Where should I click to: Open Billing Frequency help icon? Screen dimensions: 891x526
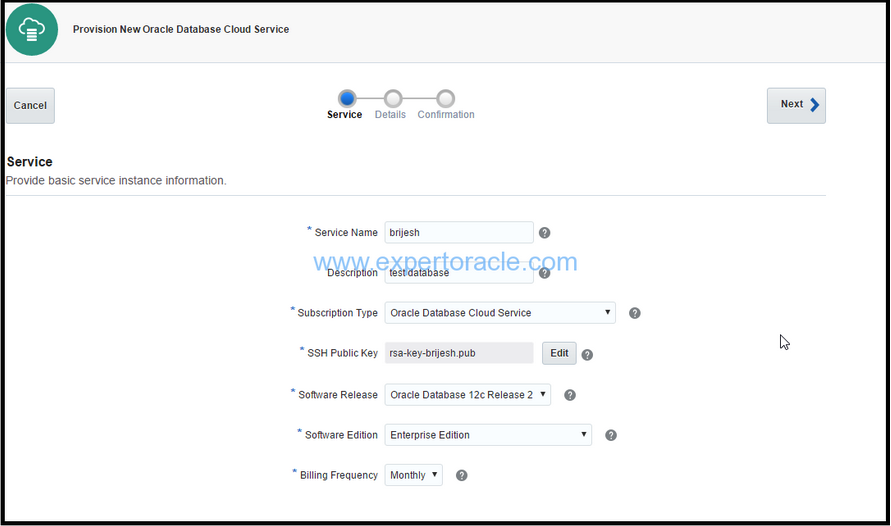[x=462, y=475]
